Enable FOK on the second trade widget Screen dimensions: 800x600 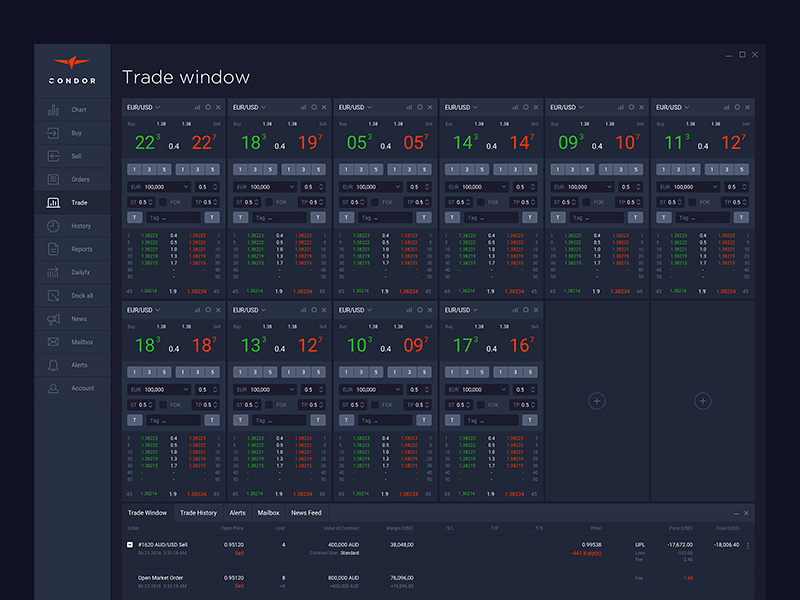click(x=270, y=201)
